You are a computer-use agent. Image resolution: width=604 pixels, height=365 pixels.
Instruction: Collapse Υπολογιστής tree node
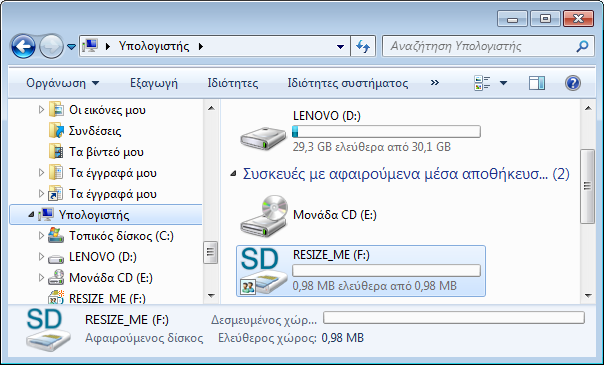coord(32,215)
